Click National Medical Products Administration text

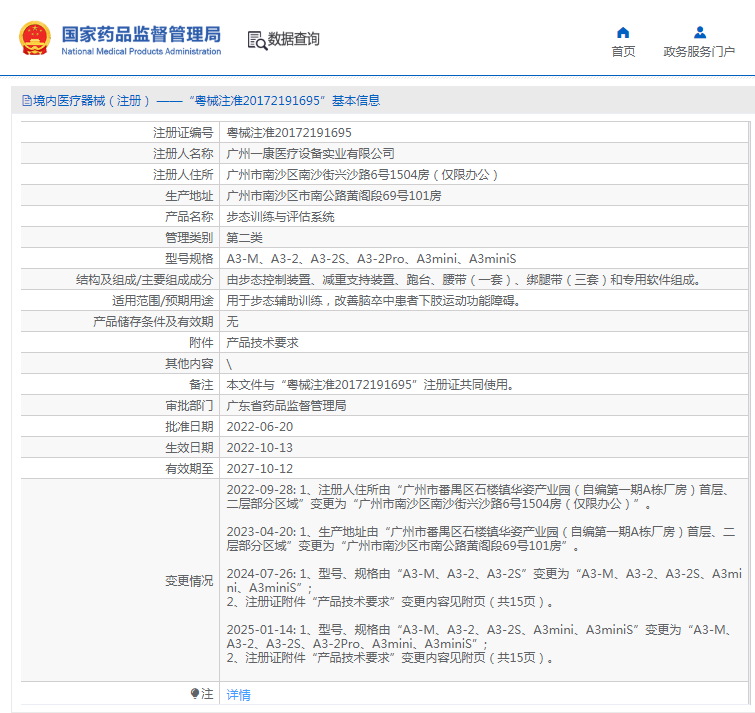coord(141,52)
